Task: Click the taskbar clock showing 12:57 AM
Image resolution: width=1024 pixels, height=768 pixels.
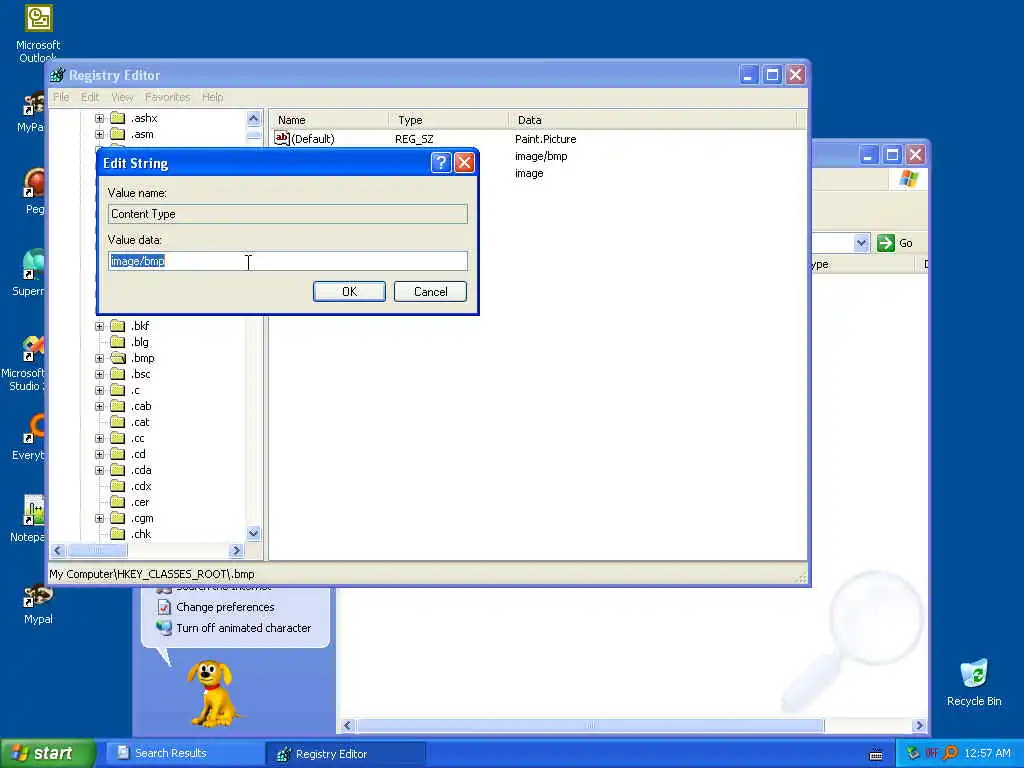Action: (987, 753)
